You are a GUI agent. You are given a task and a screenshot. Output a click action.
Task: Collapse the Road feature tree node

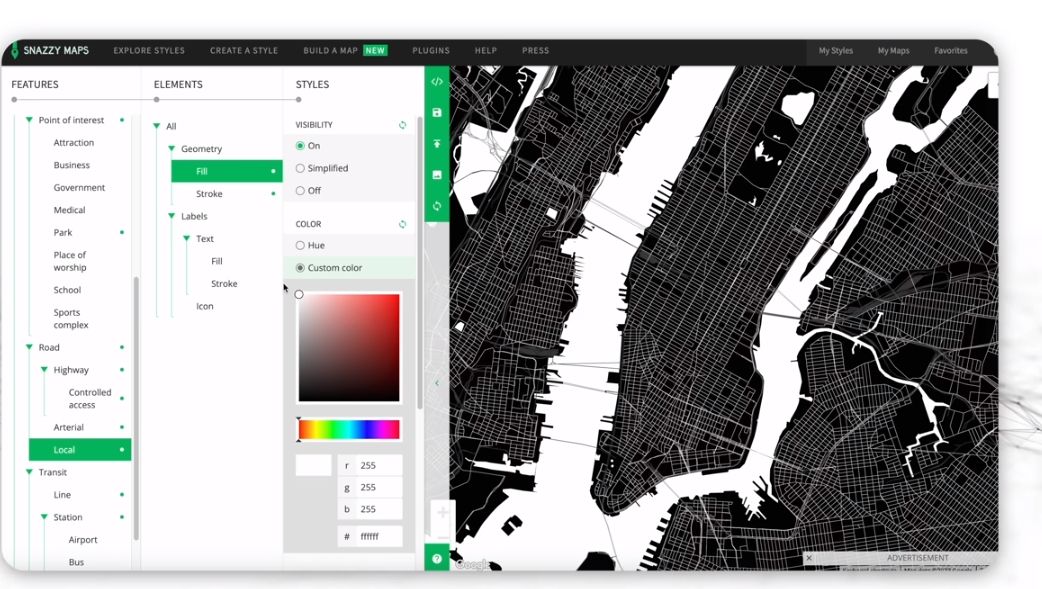29,347
